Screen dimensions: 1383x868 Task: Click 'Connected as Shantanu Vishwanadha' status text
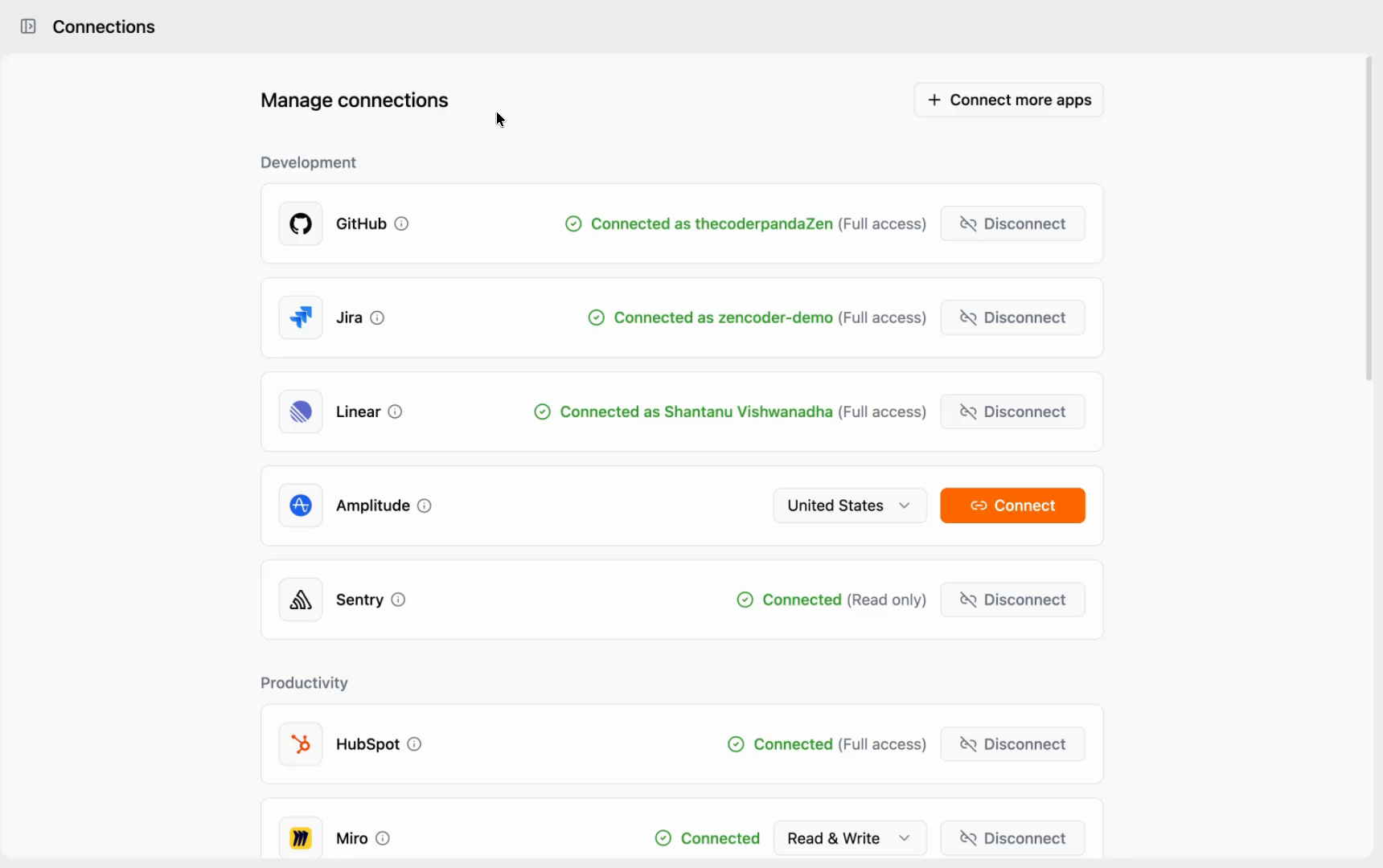[x=696, y=411]
